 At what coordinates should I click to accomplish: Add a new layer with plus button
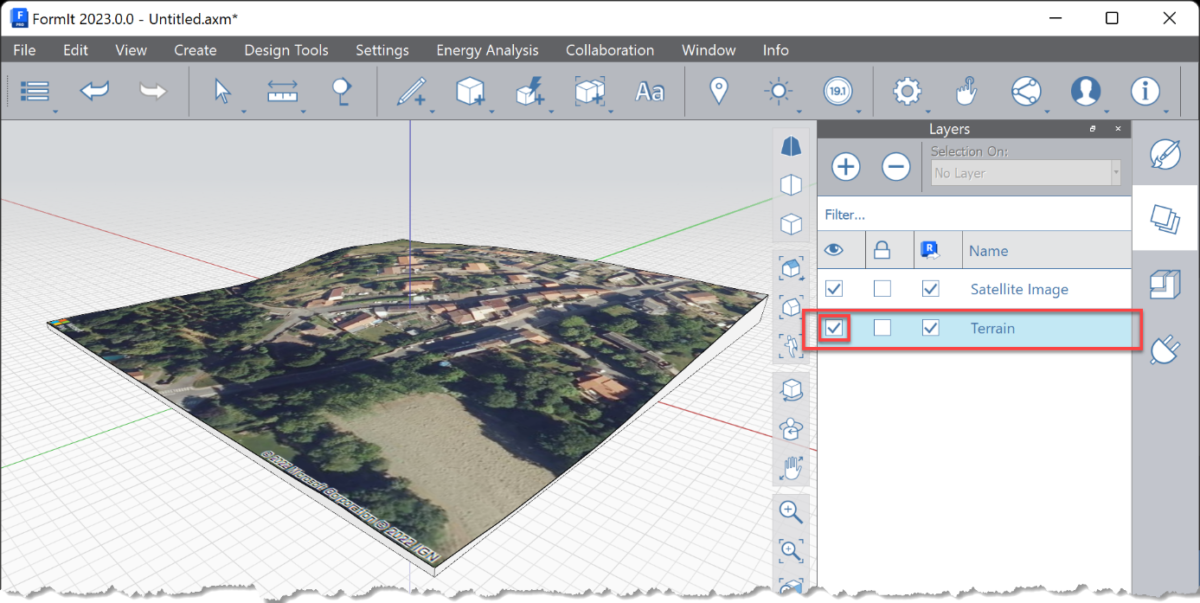tap(846, 166)
